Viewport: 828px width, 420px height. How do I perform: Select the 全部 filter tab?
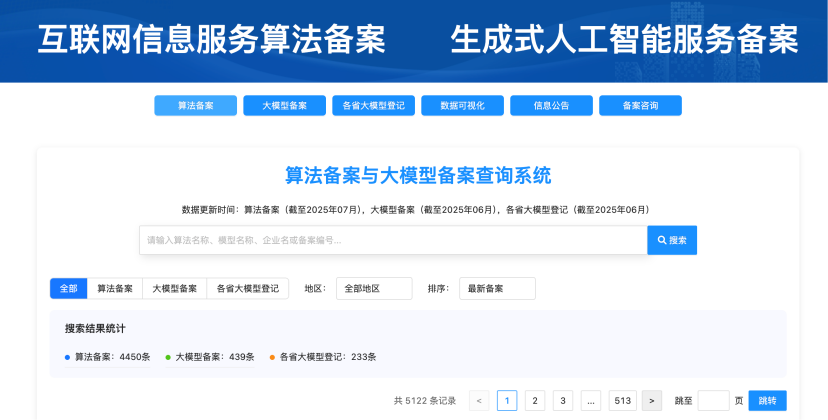pyautogui.click(x=69, y=289)
